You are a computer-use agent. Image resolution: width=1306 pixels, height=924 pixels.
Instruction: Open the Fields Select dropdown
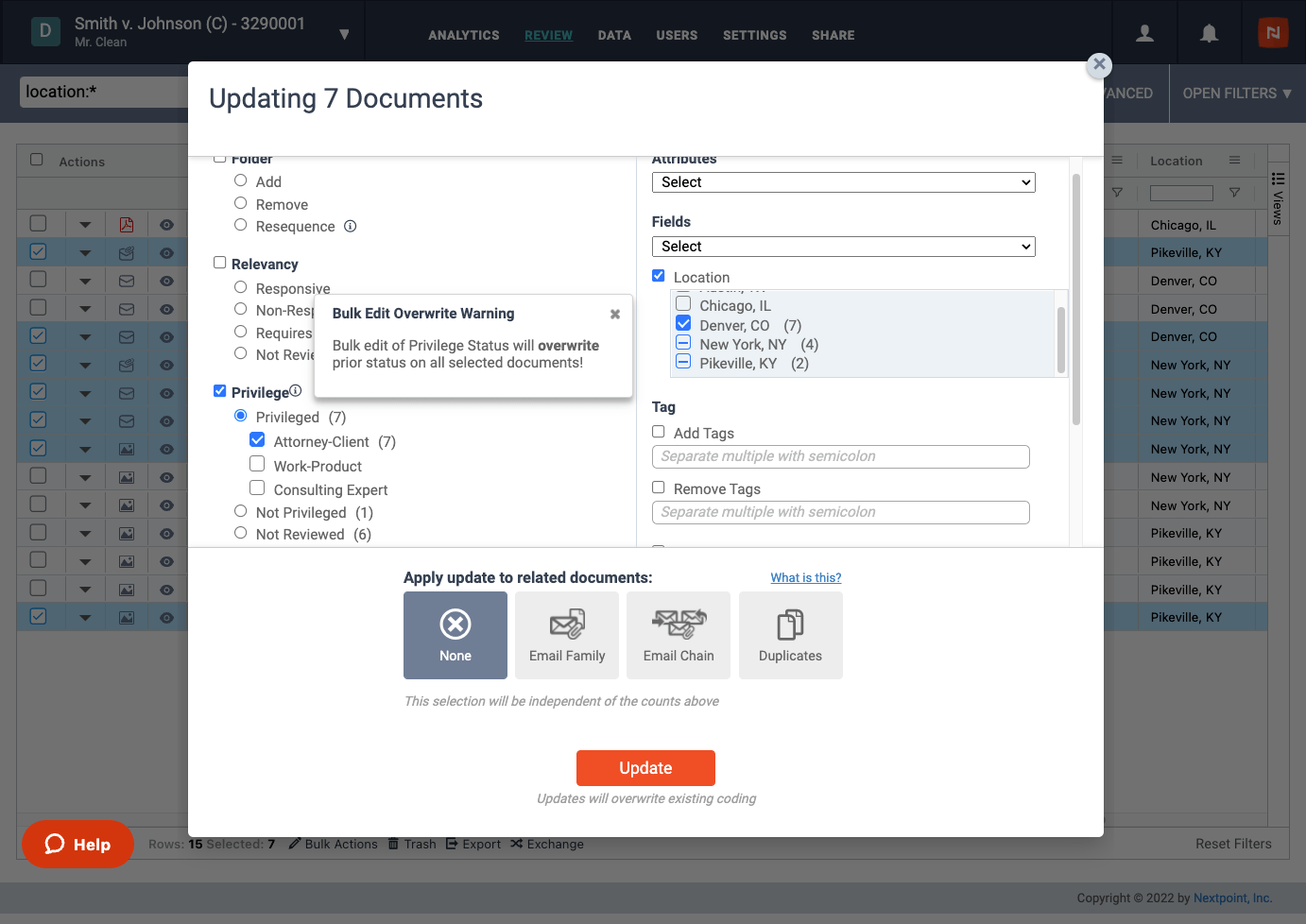pos(843,247)
